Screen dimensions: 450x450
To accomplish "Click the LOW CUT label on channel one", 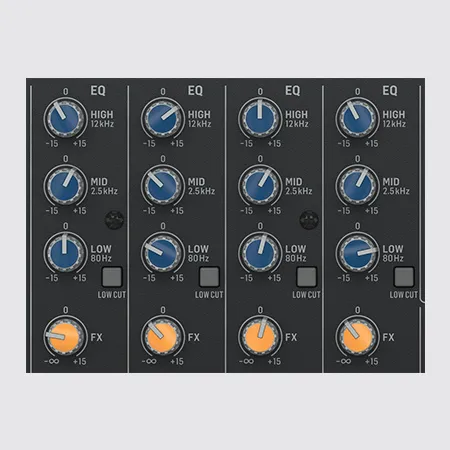I will coord(112,295).
